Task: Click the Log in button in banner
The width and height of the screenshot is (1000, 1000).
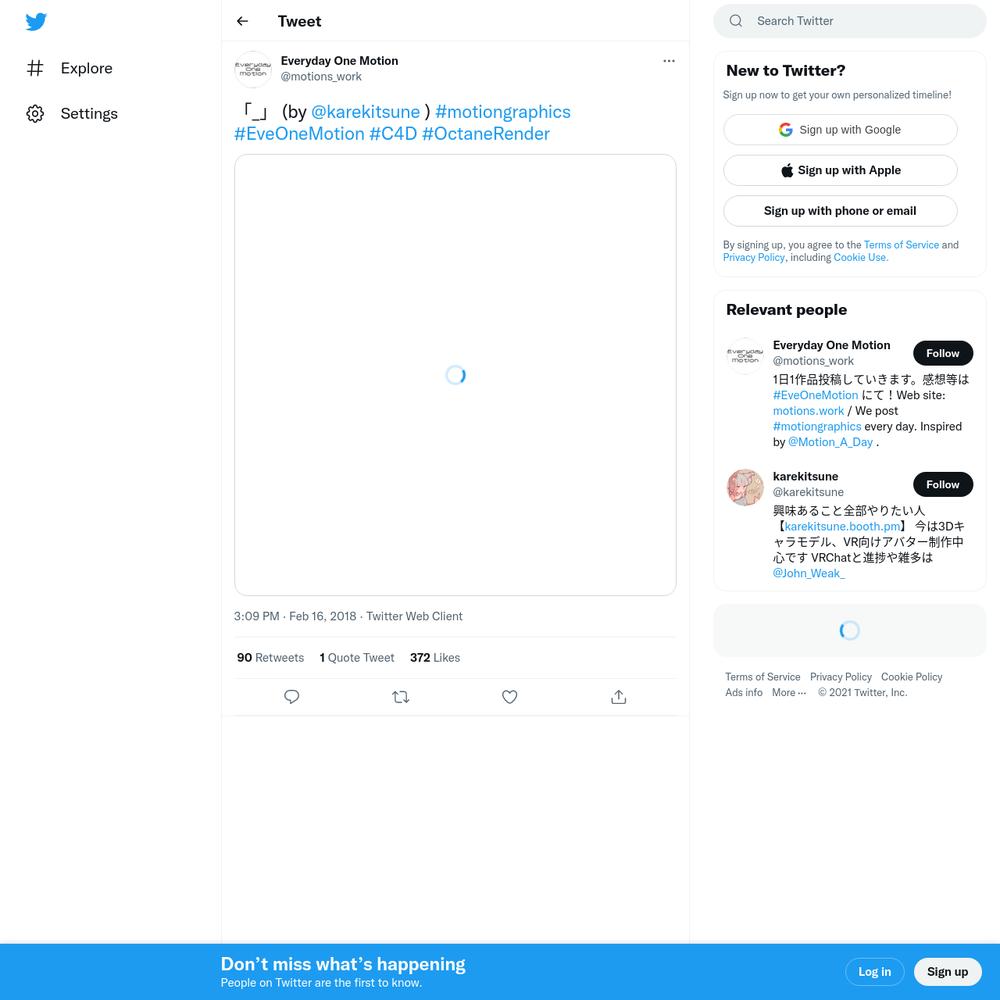Action: coord(874,971)
